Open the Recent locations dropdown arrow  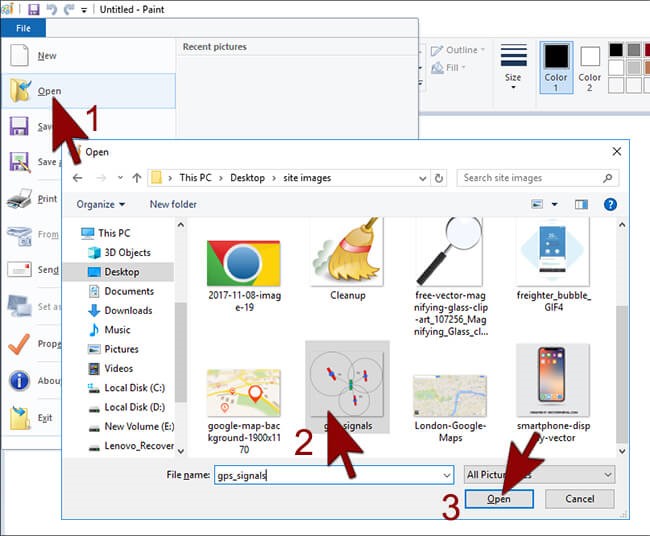pos(120,178)
